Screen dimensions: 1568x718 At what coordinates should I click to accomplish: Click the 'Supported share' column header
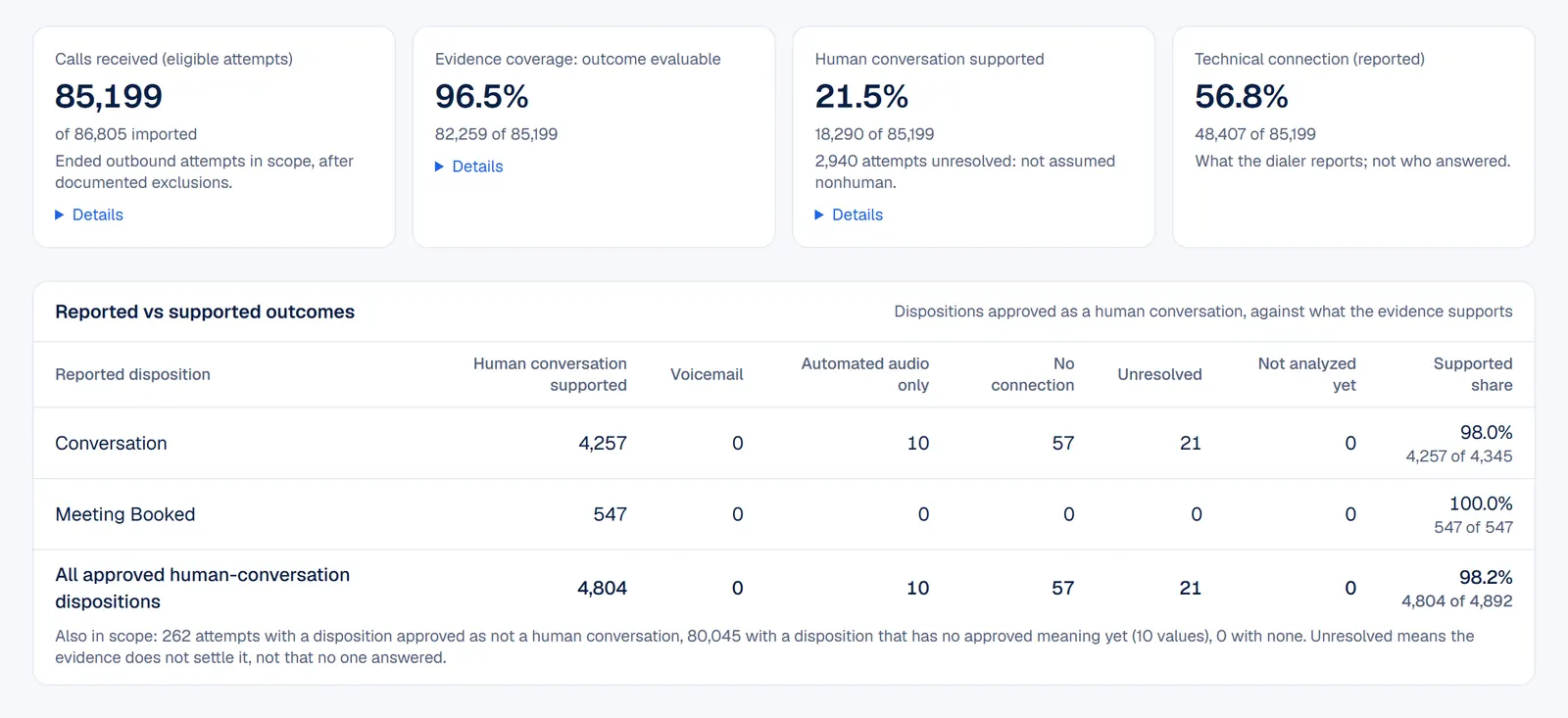pyautogui.click(x=1473, y=374)
